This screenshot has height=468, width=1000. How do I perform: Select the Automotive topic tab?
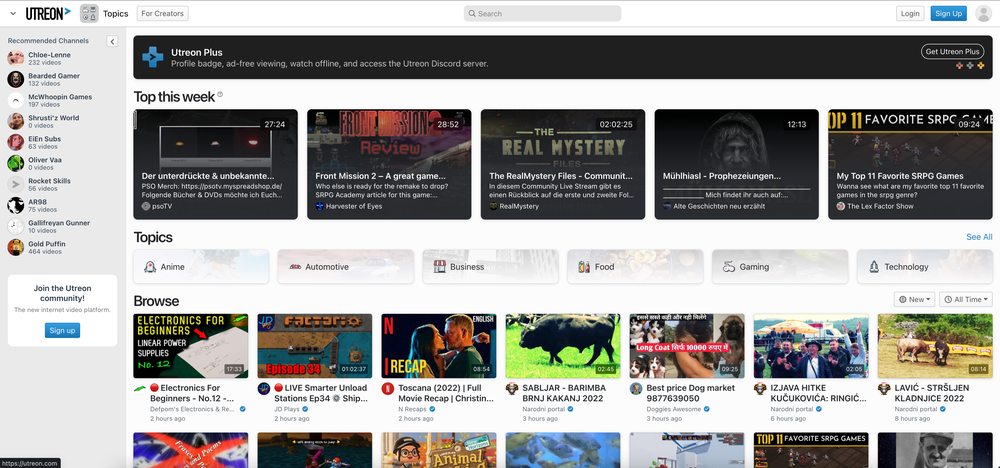[x=346, y=267]
